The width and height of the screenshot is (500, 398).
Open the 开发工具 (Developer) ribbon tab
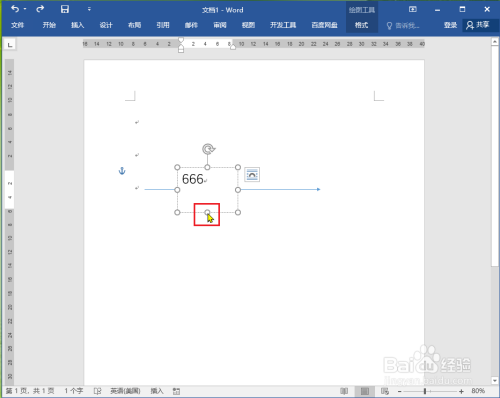coord(283,25)
